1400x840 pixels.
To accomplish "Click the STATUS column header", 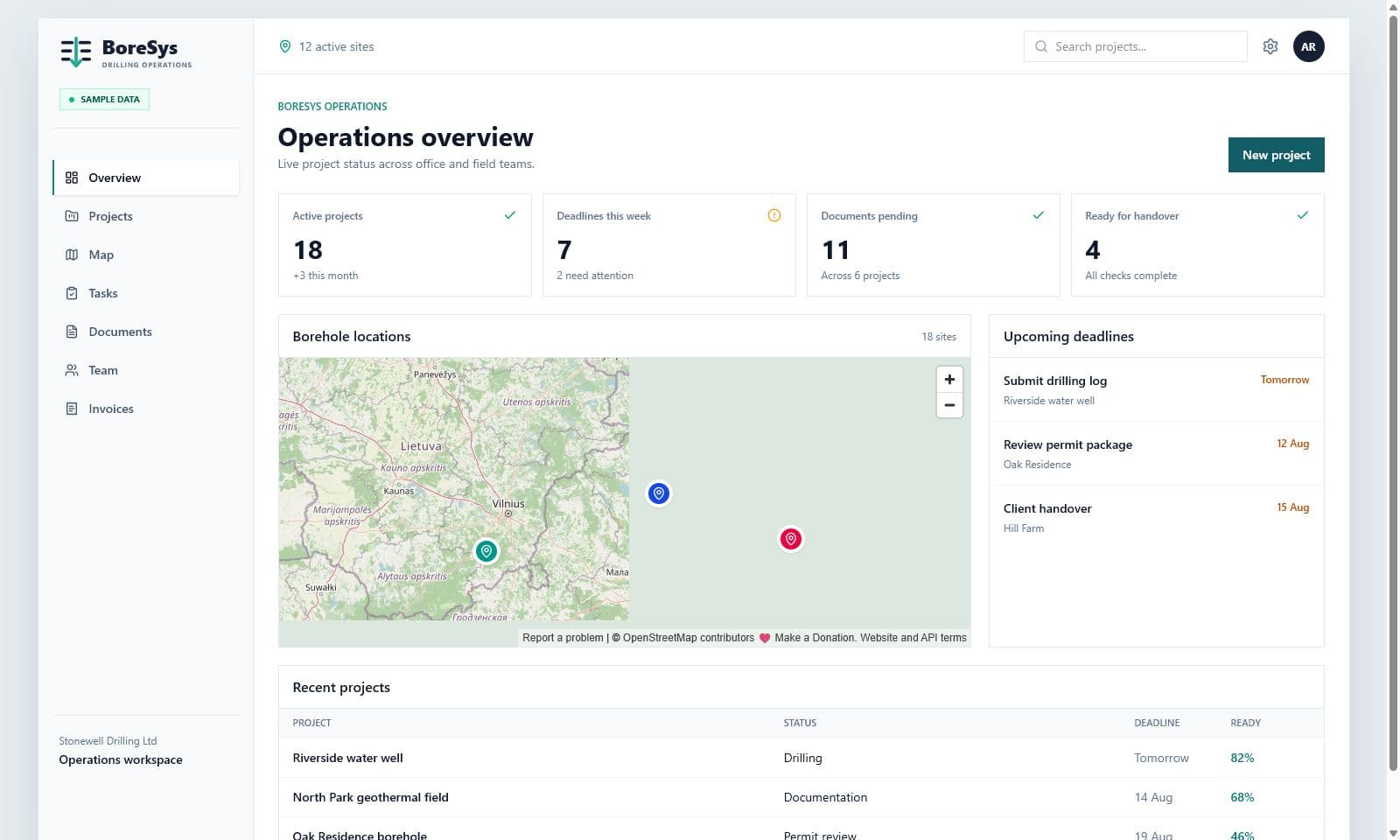I will point(800,723).
